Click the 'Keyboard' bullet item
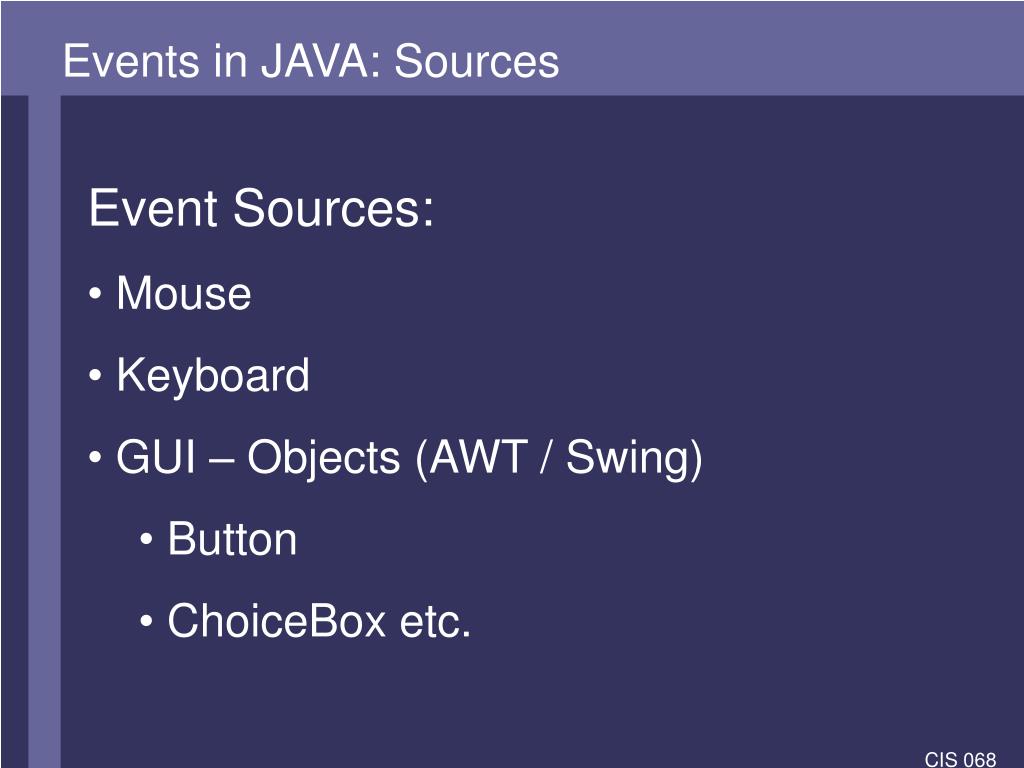This screenshot has width=1024, height=768. pos(213,376)
